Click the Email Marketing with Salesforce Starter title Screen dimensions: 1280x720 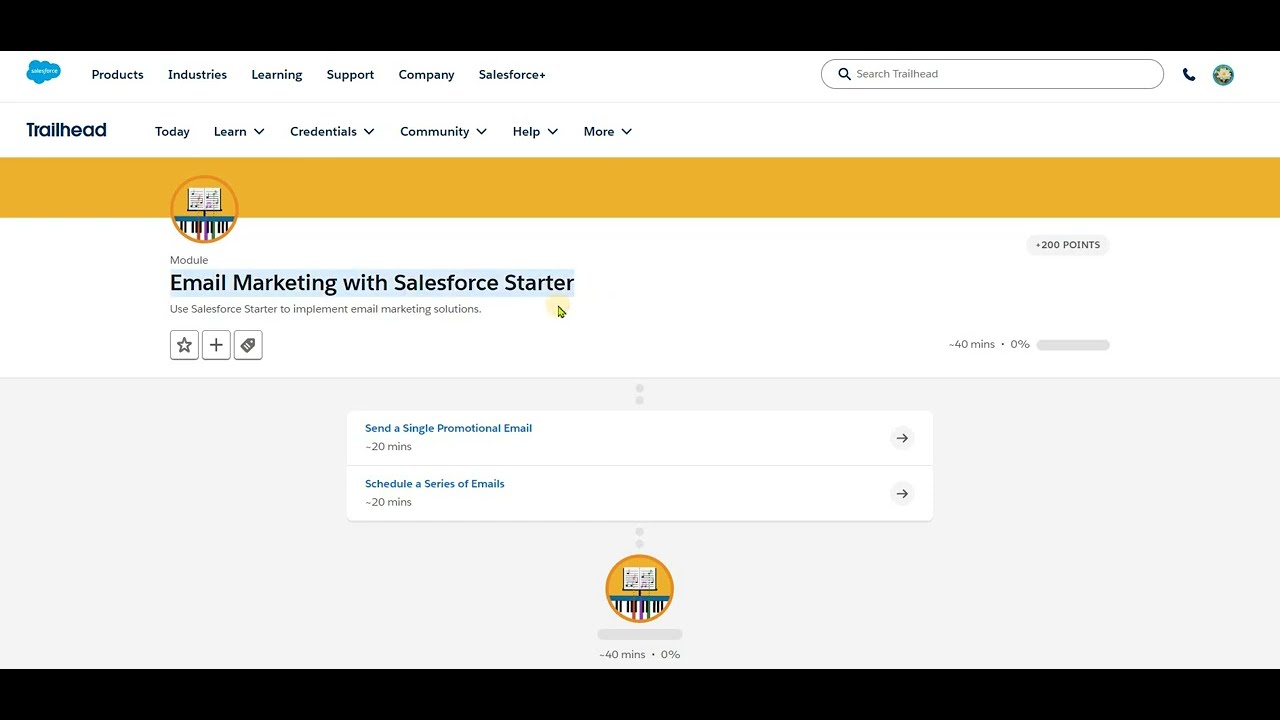pyautogui.click(x=372, y=283)
